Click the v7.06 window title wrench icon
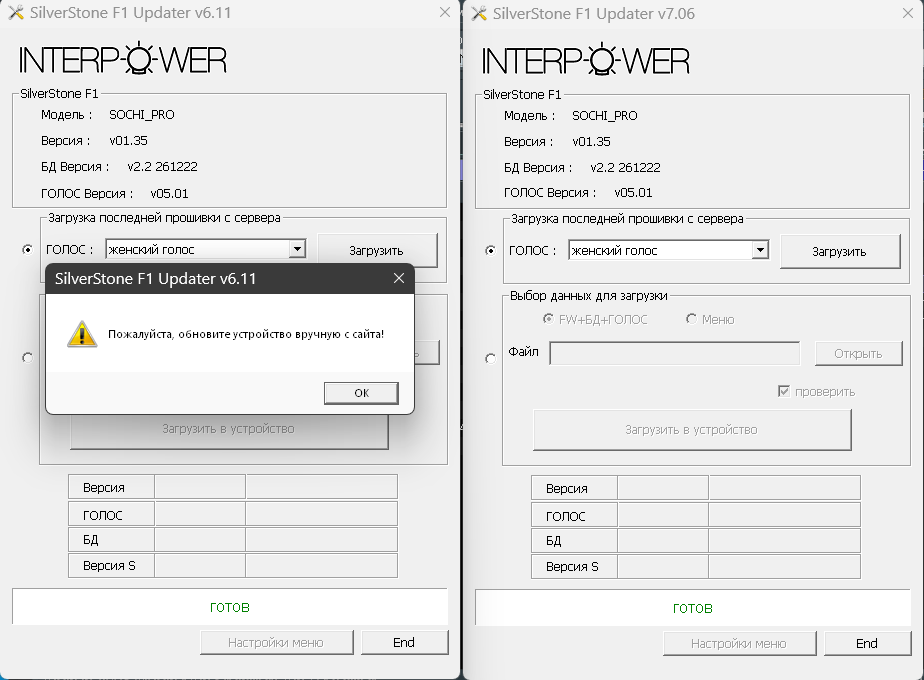The height and width of the screenshot is (680, 924). click(x=479, y=14)
